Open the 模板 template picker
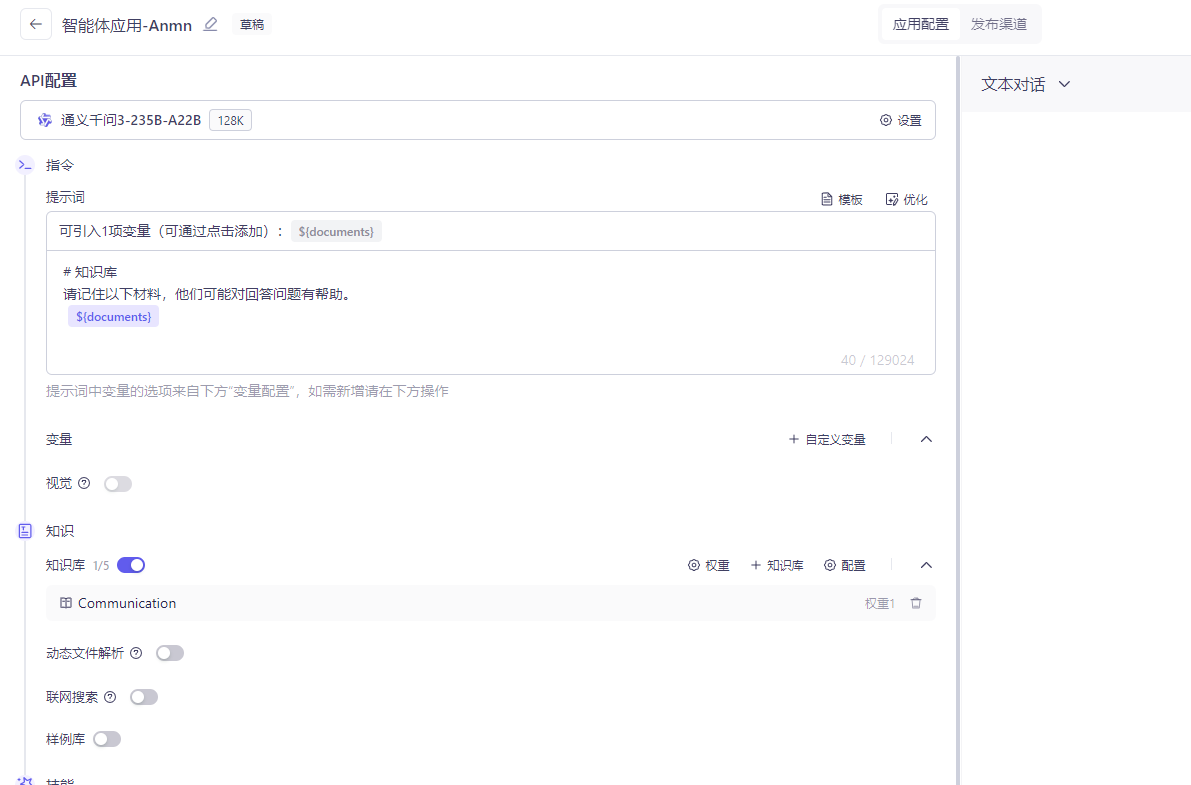The image size is (1191, 785). point(842,199)
